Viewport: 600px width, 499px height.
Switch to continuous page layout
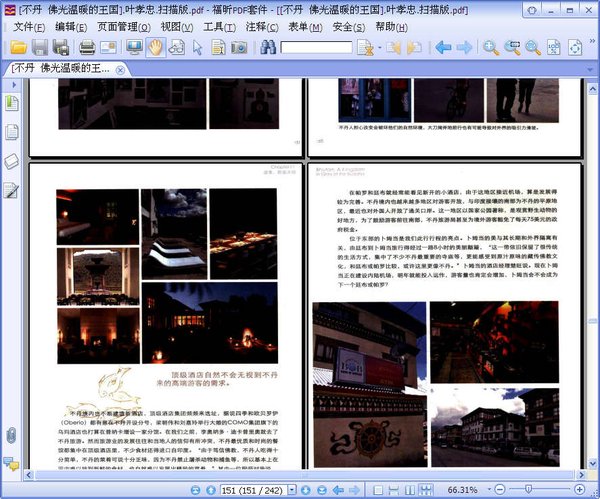(x=393, y=490)
